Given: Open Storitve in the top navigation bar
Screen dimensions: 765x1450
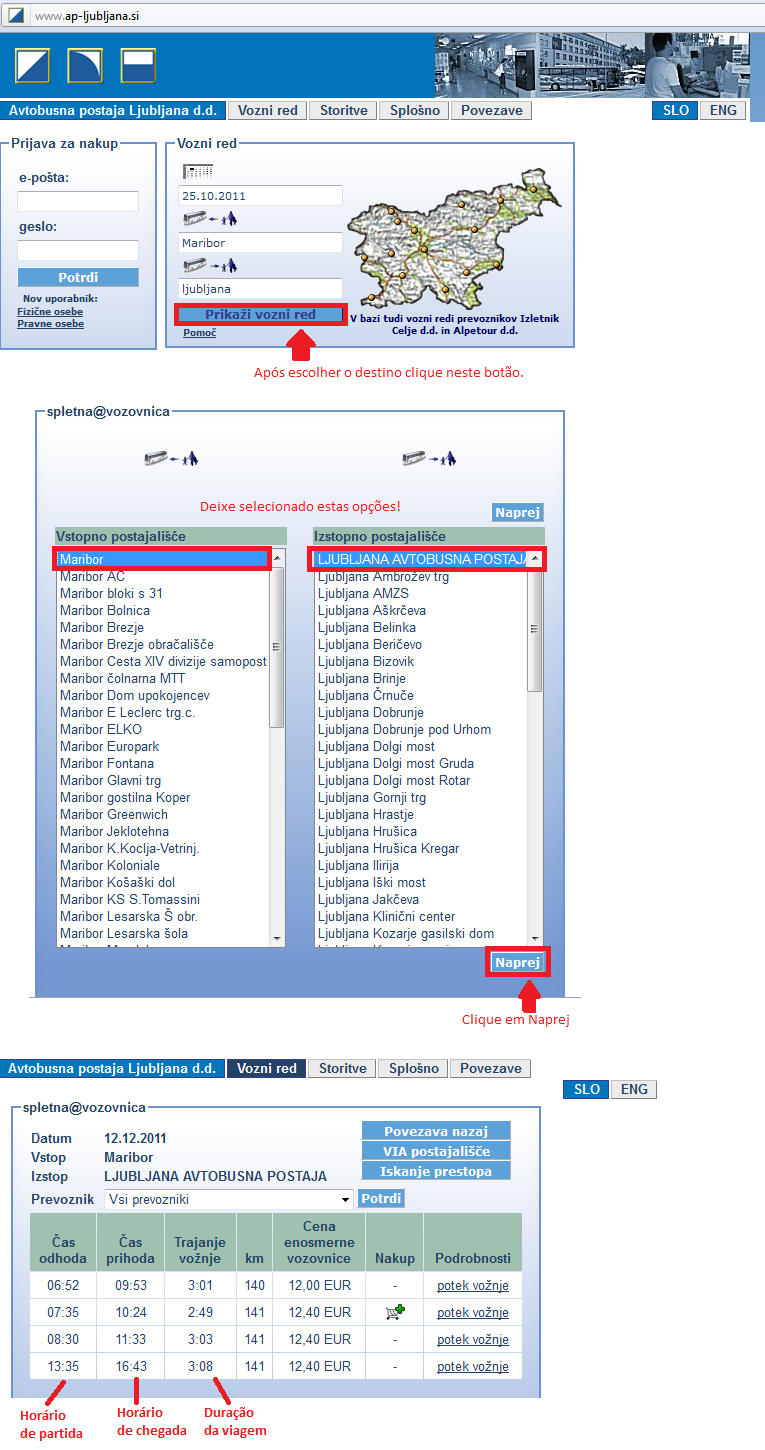Looking at the screenshot, I should click(x=343, y=110).
